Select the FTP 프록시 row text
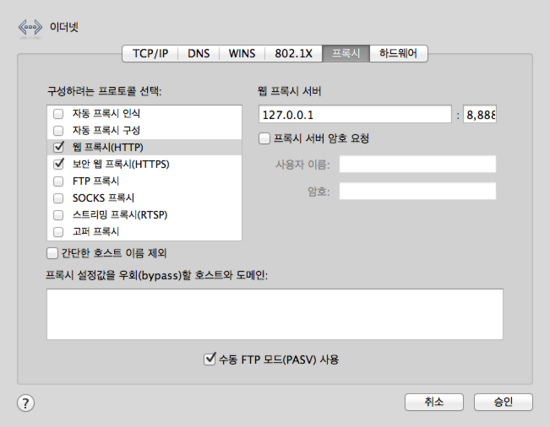 coord(96,181)
